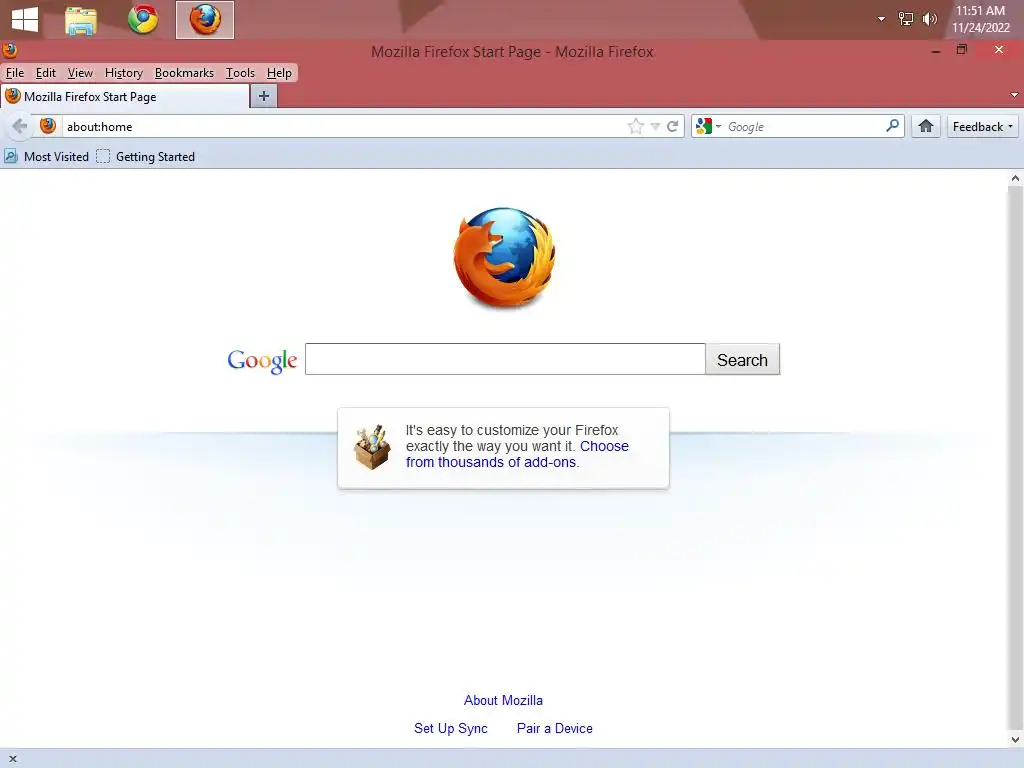Click the Most Visited bookmarks icon
This screenshot has width=1024, height=768.
point(10,156)
